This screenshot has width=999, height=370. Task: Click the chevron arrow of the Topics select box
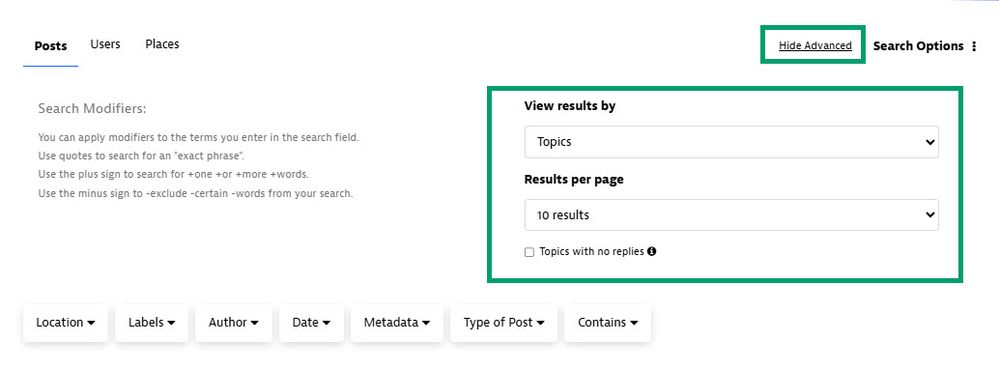pyautogui.click(x=929, y=142)
